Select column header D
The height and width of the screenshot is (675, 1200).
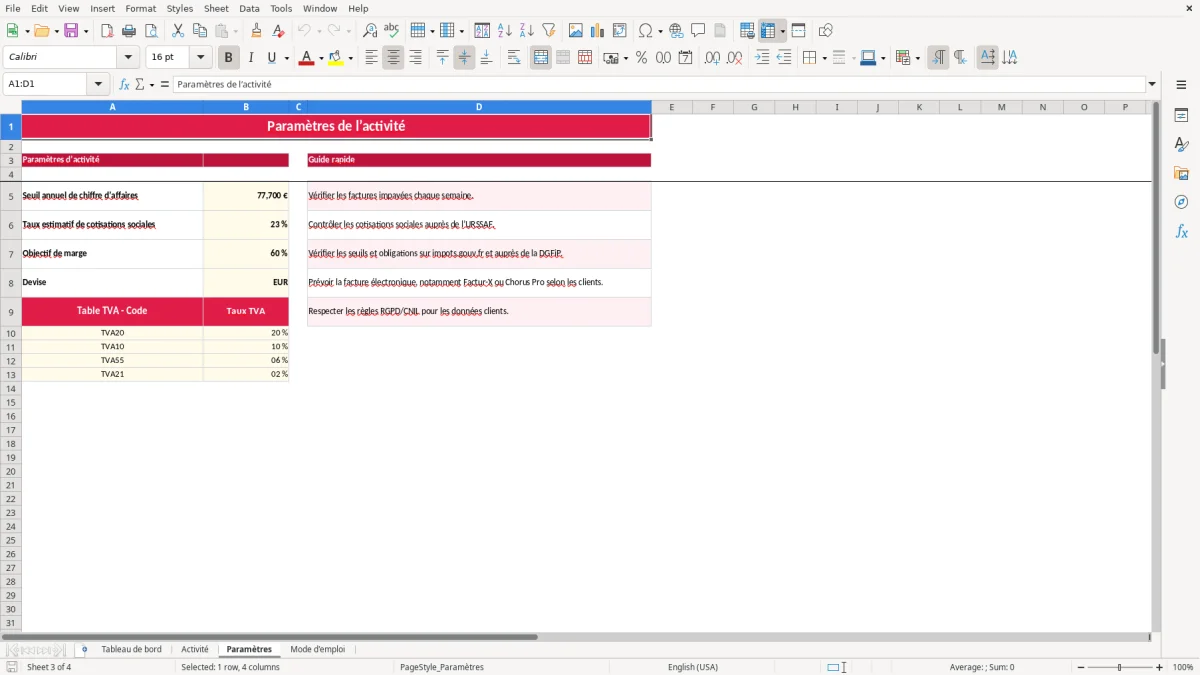(x=479, y=107)
